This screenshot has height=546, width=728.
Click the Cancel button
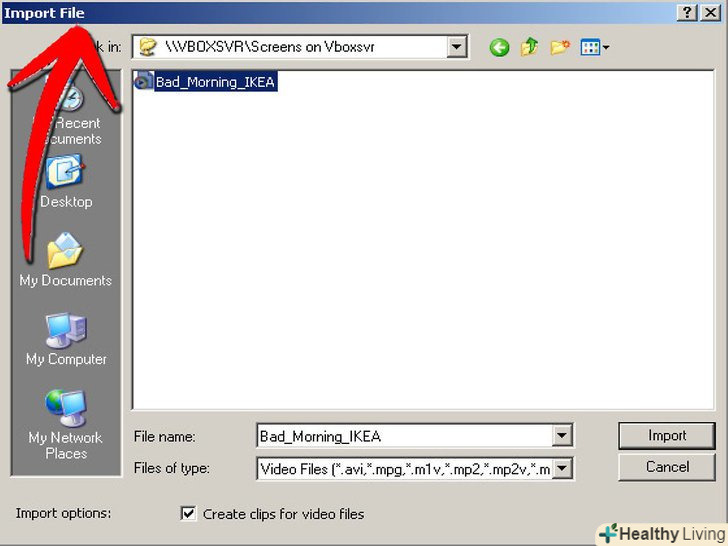coord(667,467)
